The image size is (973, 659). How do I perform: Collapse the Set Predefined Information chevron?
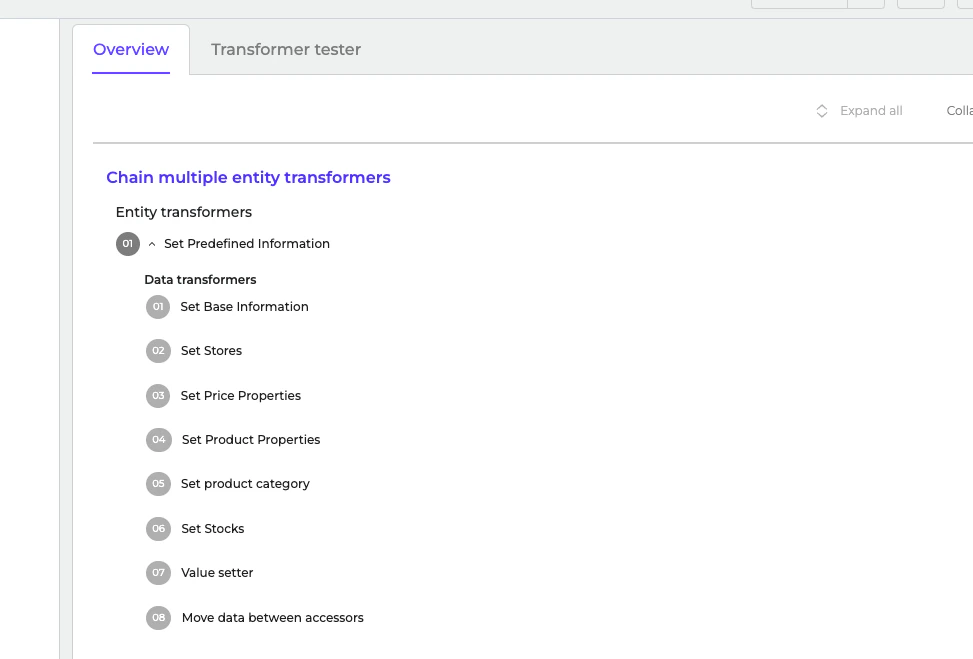(152, 244)
